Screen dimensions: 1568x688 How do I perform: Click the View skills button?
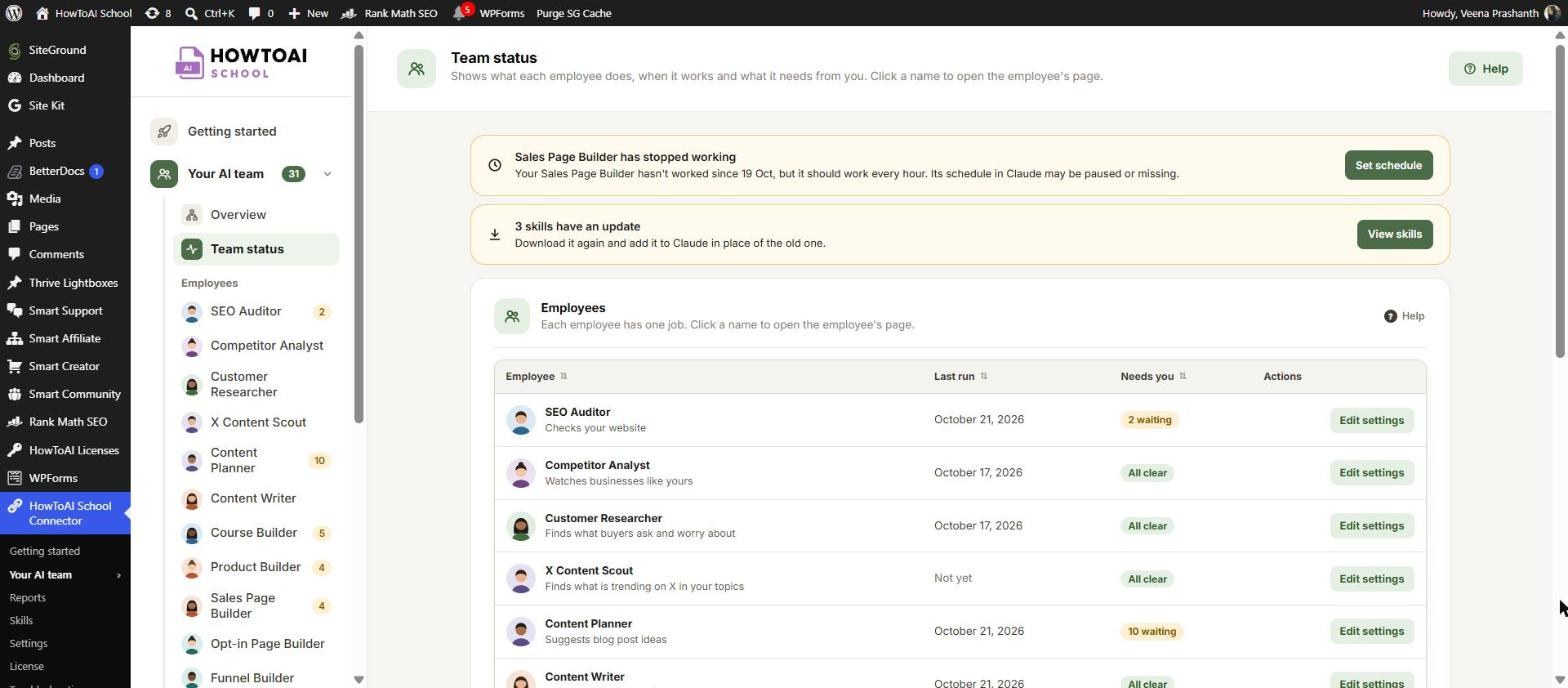click(x=1394, y=235)
